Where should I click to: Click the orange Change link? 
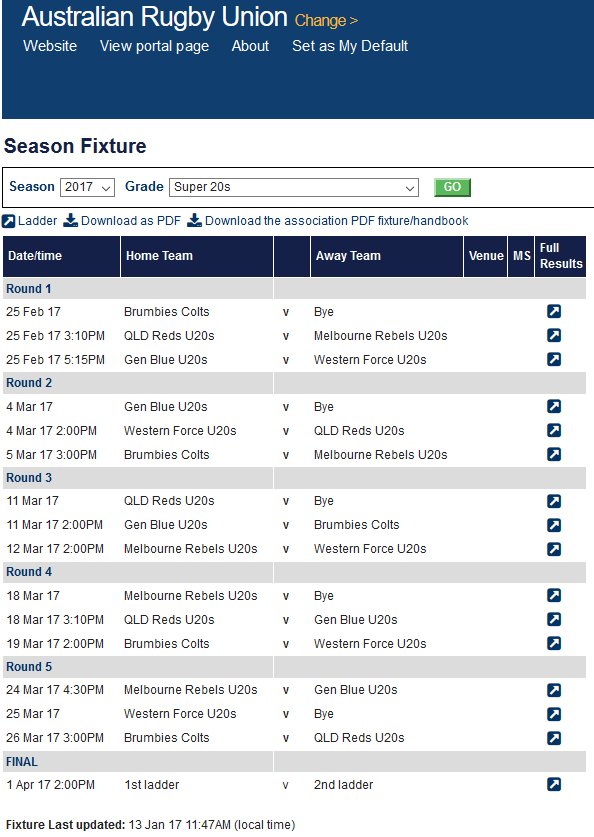click(326, 21)
